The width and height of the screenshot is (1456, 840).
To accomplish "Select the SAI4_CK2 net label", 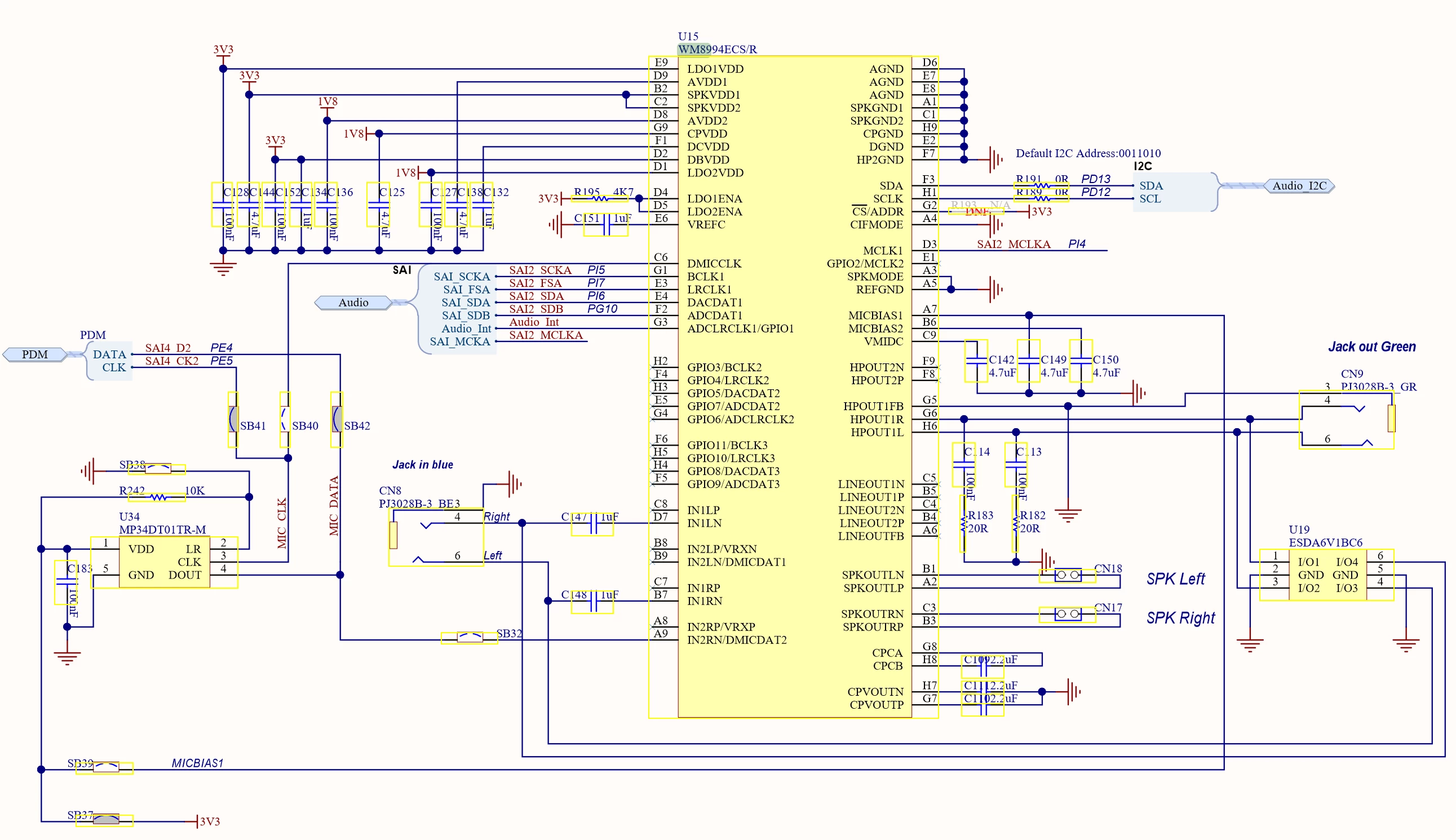I will point(171,361).
